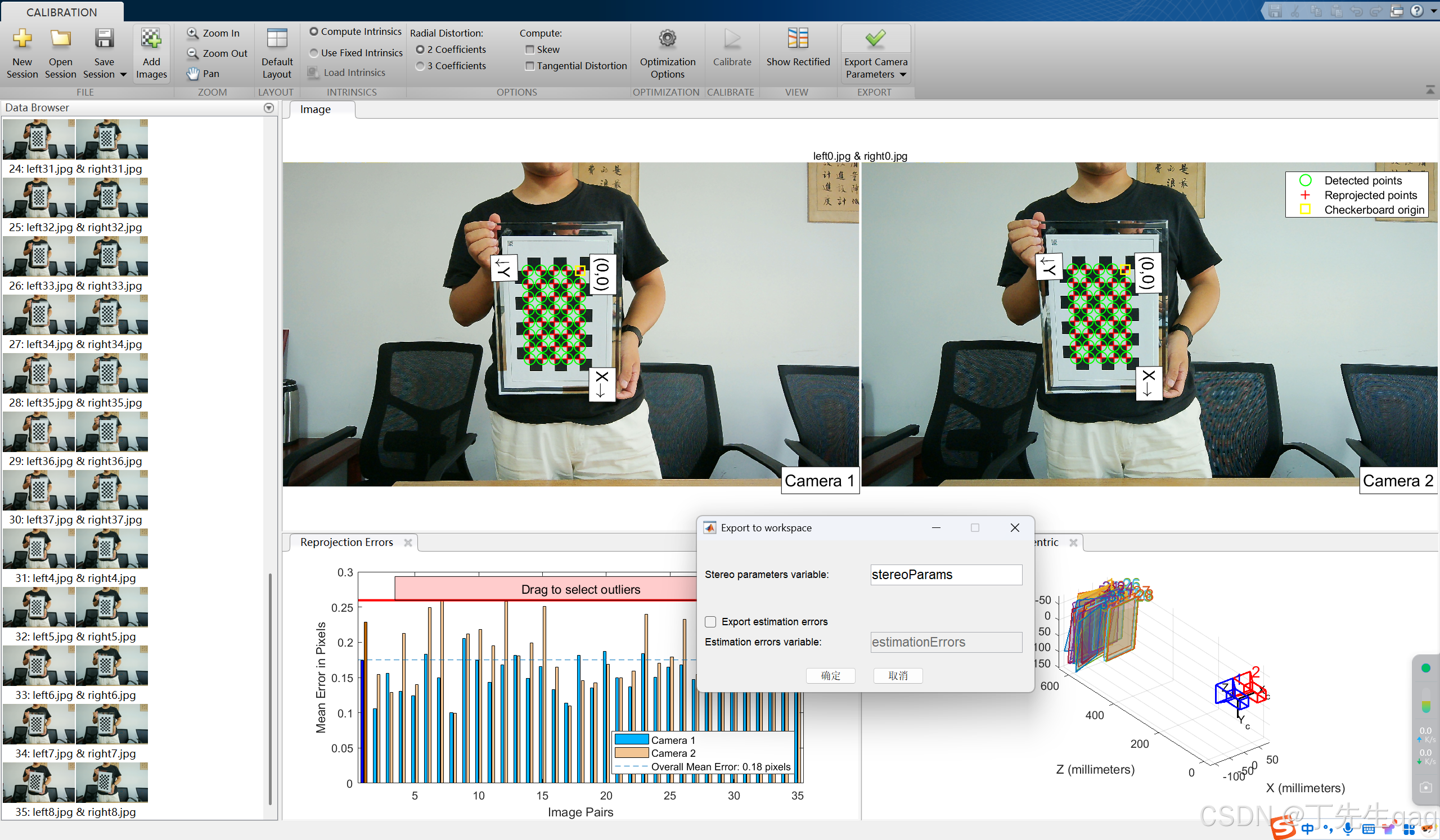This screenshot has width=1440, height=840.
Task: Open Session folder icon
Action: pyautogui.click(x=60, y=39)
